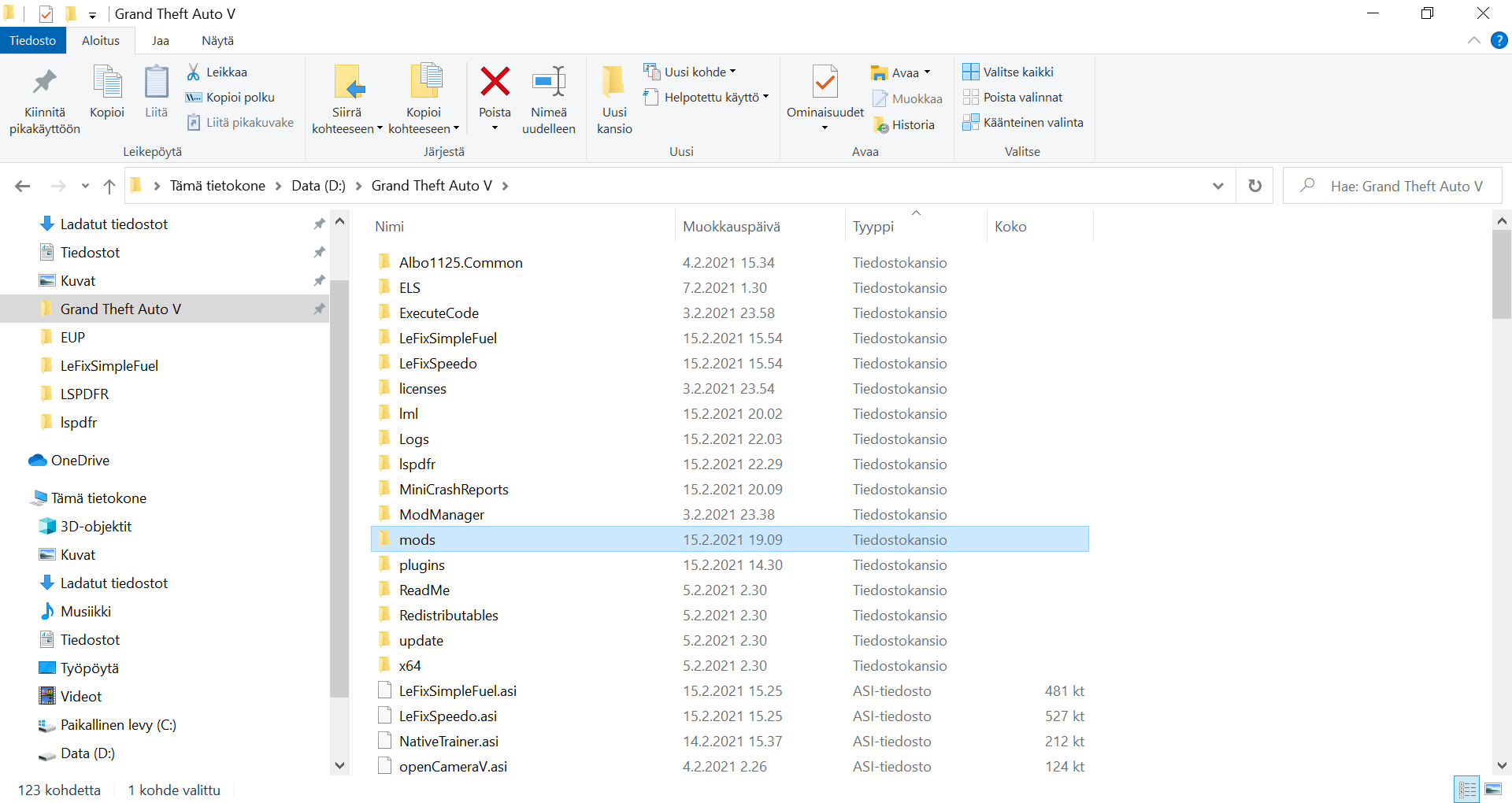Click navigation pane scrollbar thumb
Viewport: 1512px width, 803px height.
point(339,488)
